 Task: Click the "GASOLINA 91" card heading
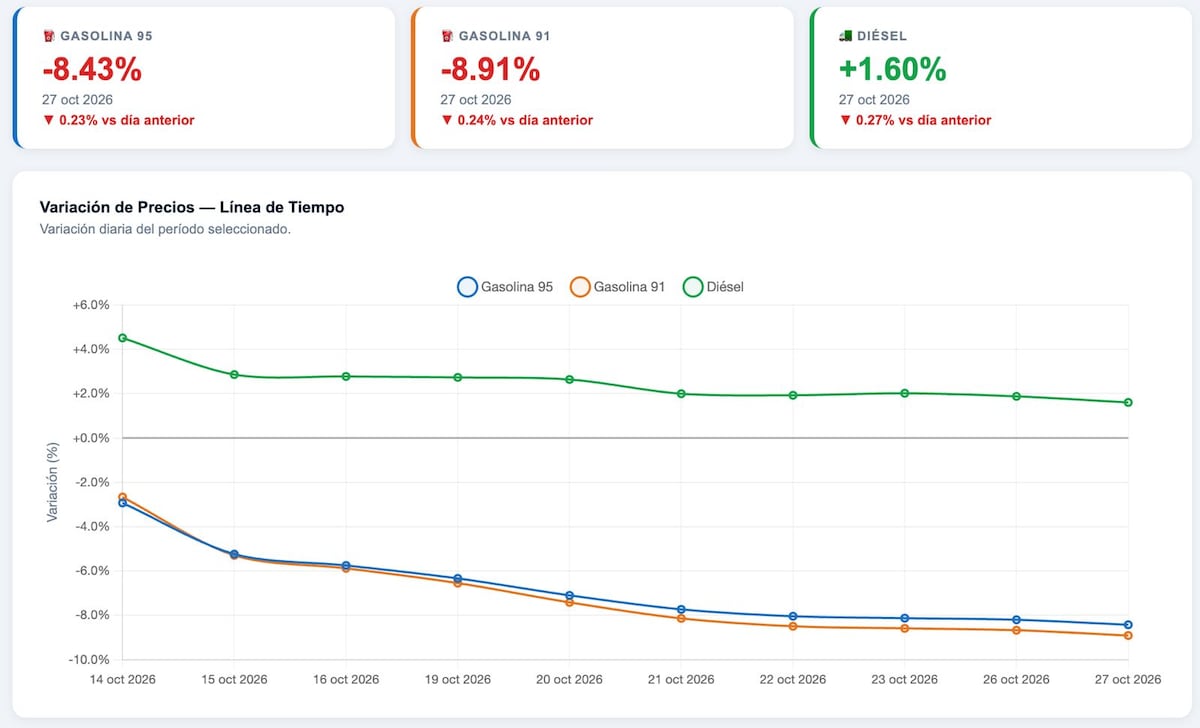(505, 36)
